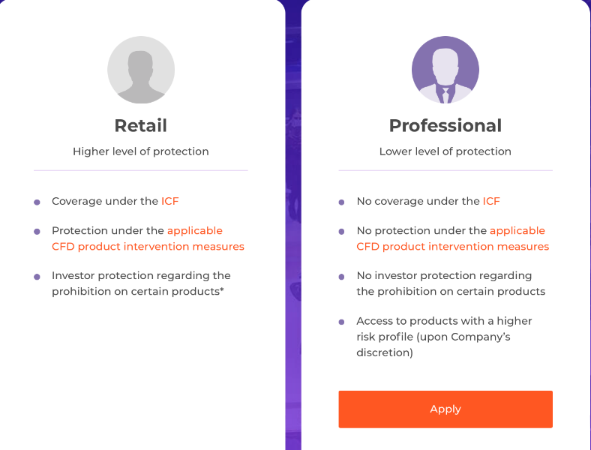Click the purple background strip between the cards

coord(293,226)
